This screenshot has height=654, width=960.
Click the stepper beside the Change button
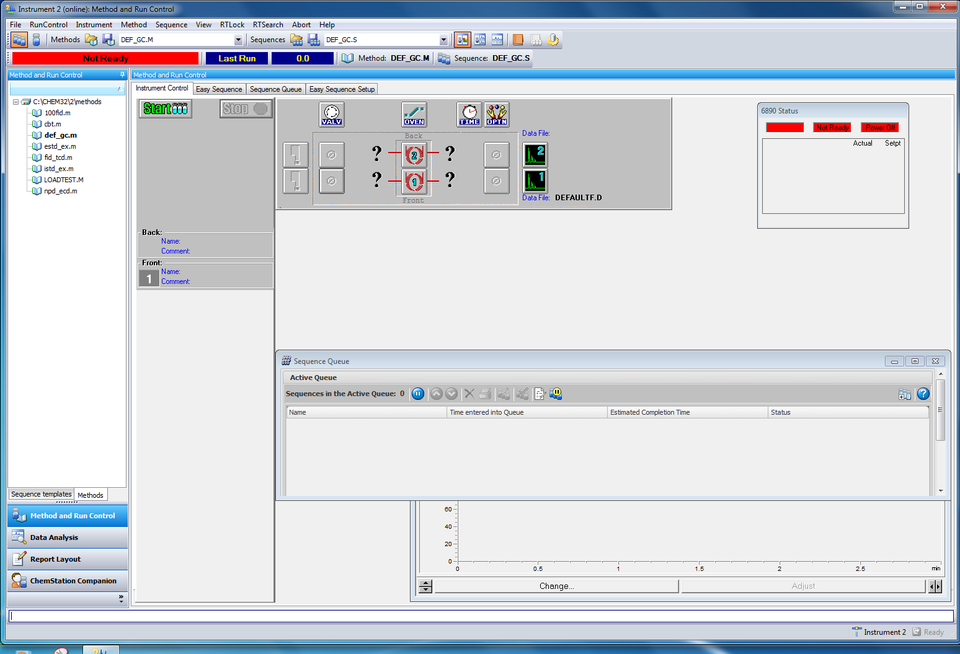424,585
